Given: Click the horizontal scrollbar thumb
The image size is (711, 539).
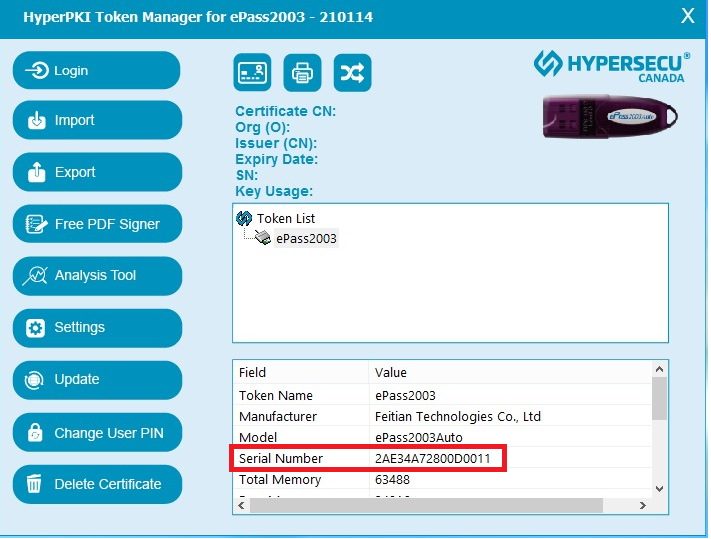Looking at the screenshot, I should coord(426,505).
